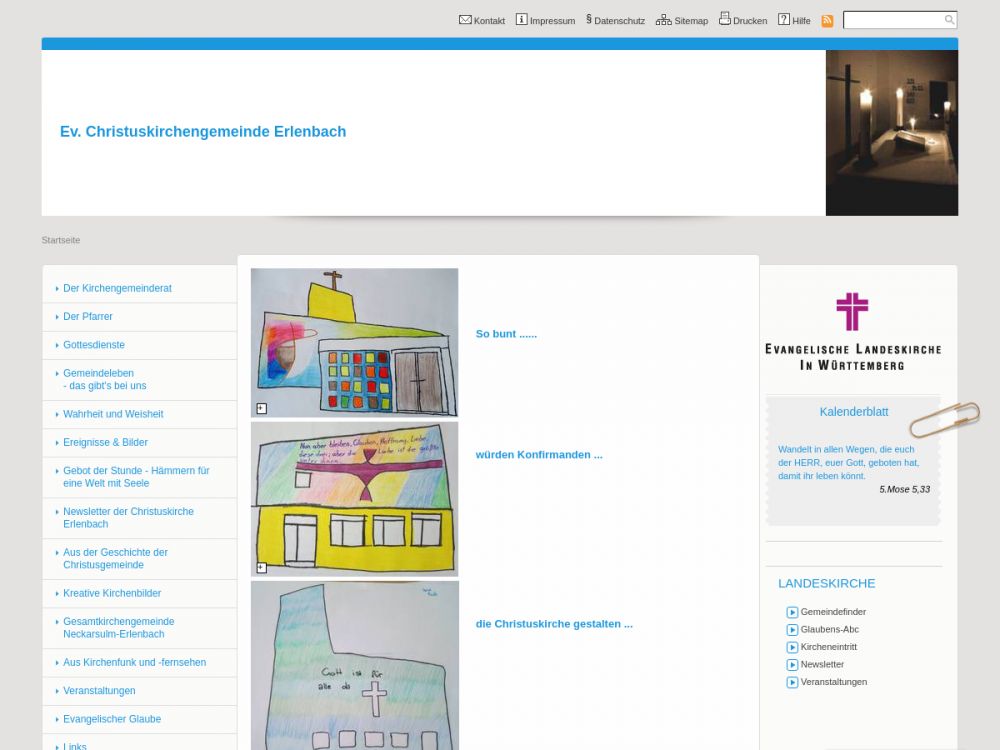Select Ereignisse & Bilder in sidebar

coord(105,442)
